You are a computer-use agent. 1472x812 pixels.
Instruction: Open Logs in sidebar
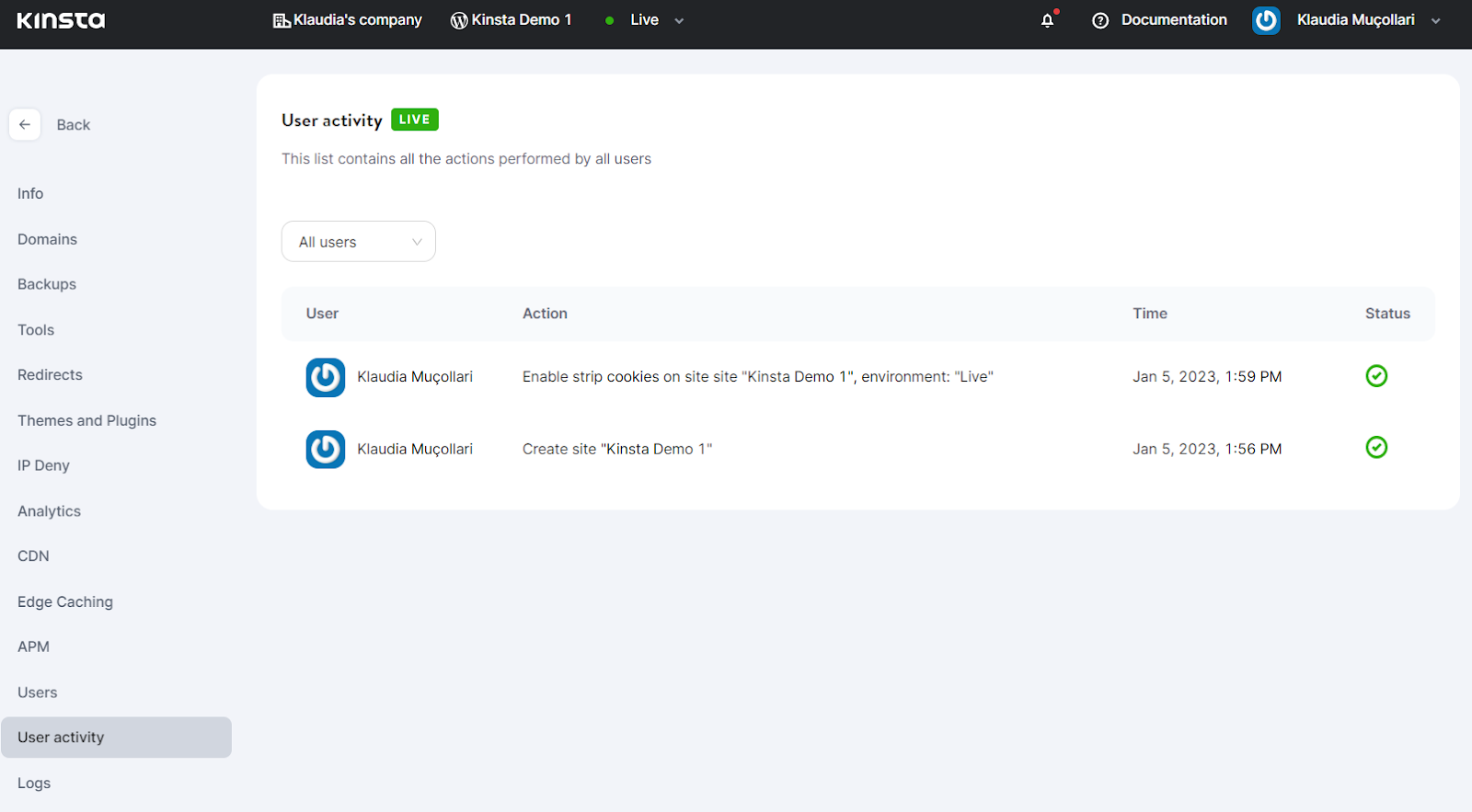click(x=34, y=783)
